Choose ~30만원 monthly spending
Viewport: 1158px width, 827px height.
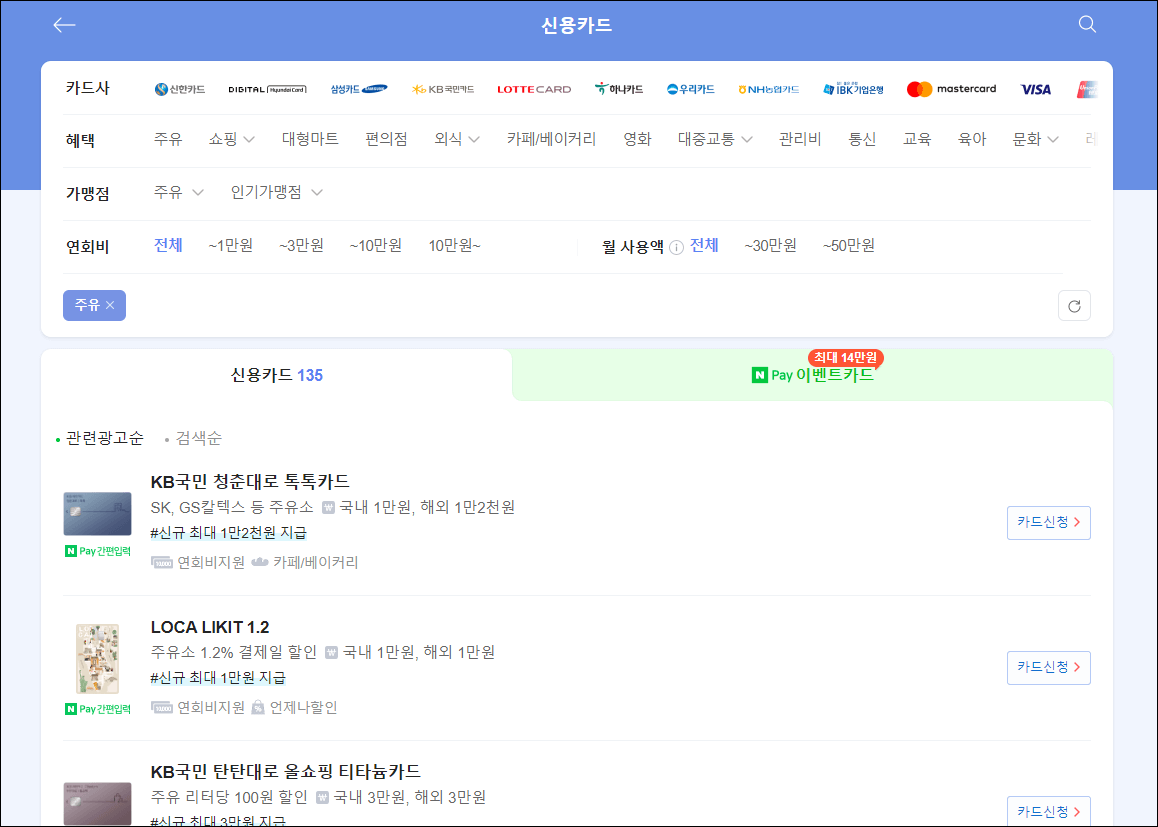(770, 245)
